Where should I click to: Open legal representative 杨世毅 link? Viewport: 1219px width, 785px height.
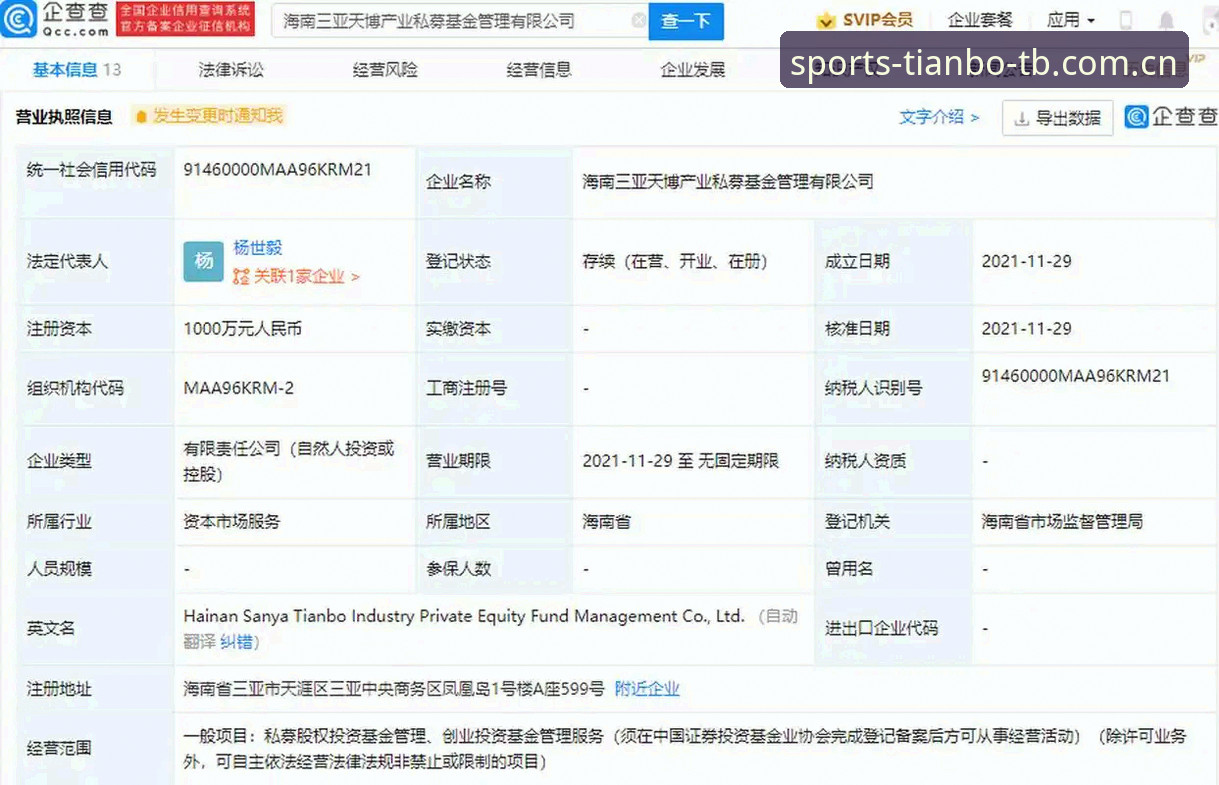click(x=258, y=248)
